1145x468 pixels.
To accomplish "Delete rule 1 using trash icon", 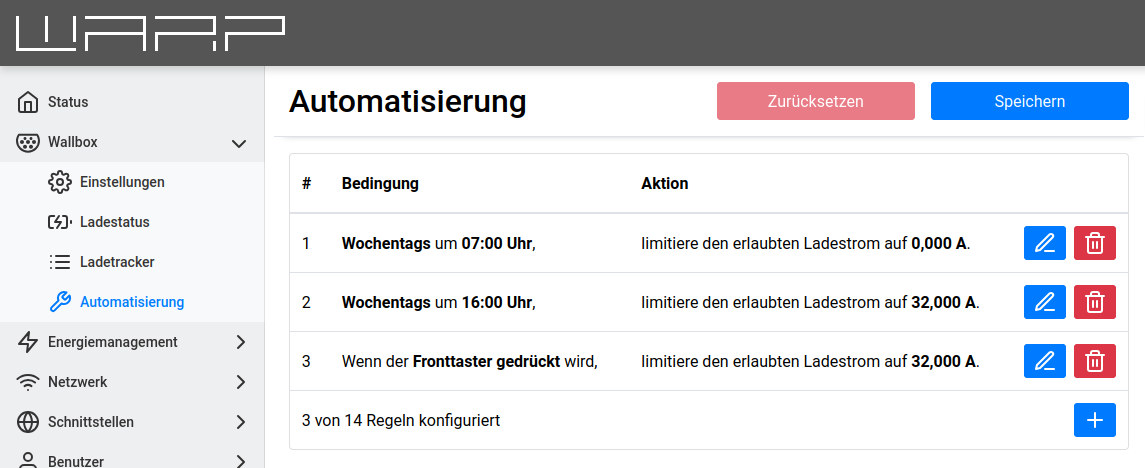I will pyautogui.click(x=1095, y=243).
